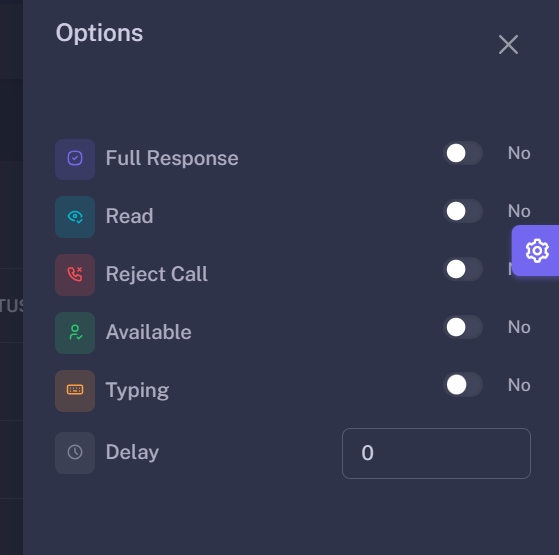Click the Typing keyboard icon
The height and width of the screenshot is (555, 559).
75,391
